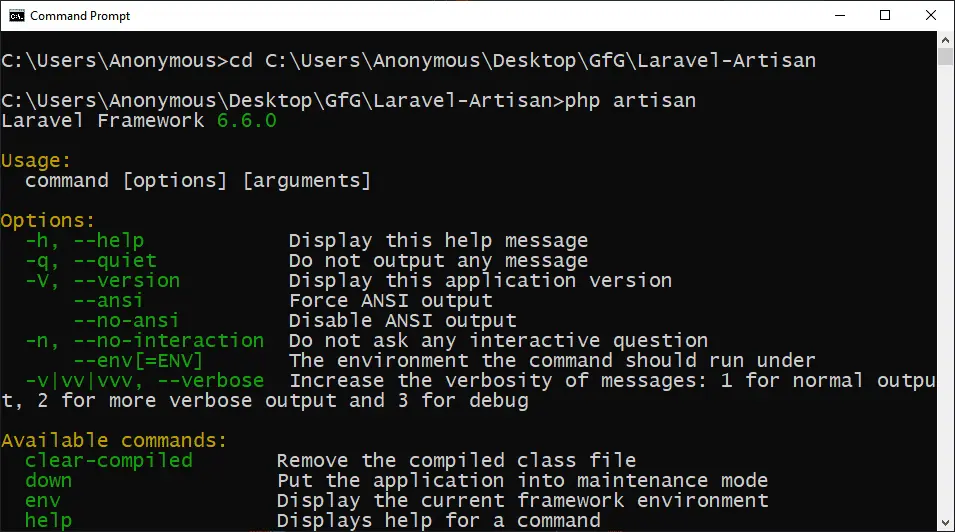Maximize the Command Prompt window

pyautogui.click(x=885, y=16)
